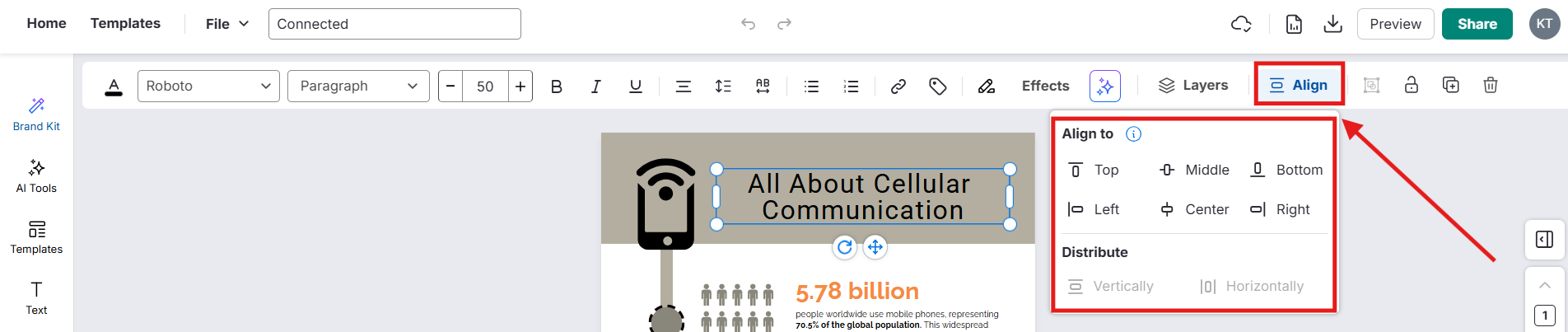Screen dimensions: 1568x332
Task: Click the Connected title input field
Action: coord(394,24)
